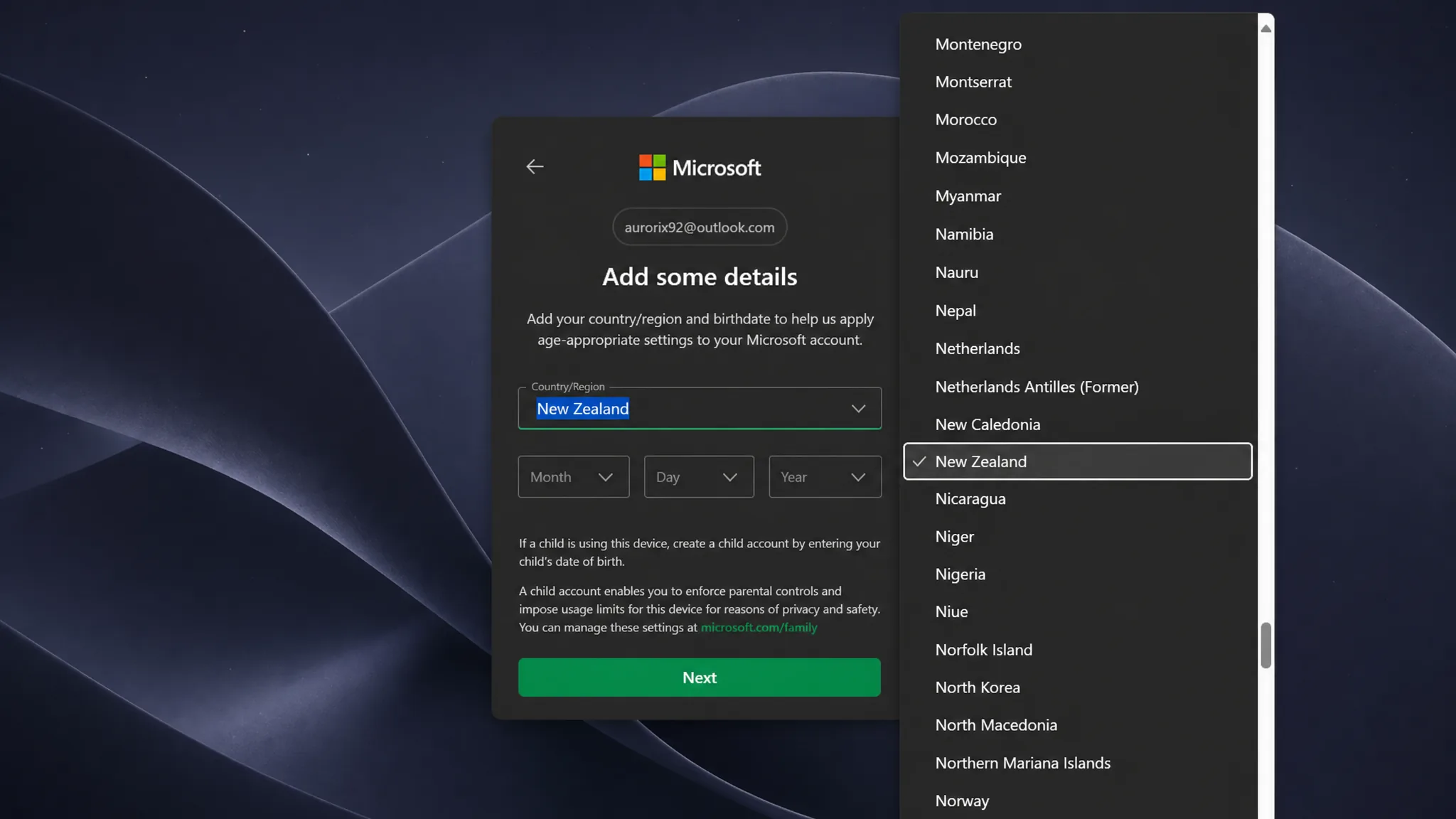Choose Montenegro from the country list

(1078, 44)
